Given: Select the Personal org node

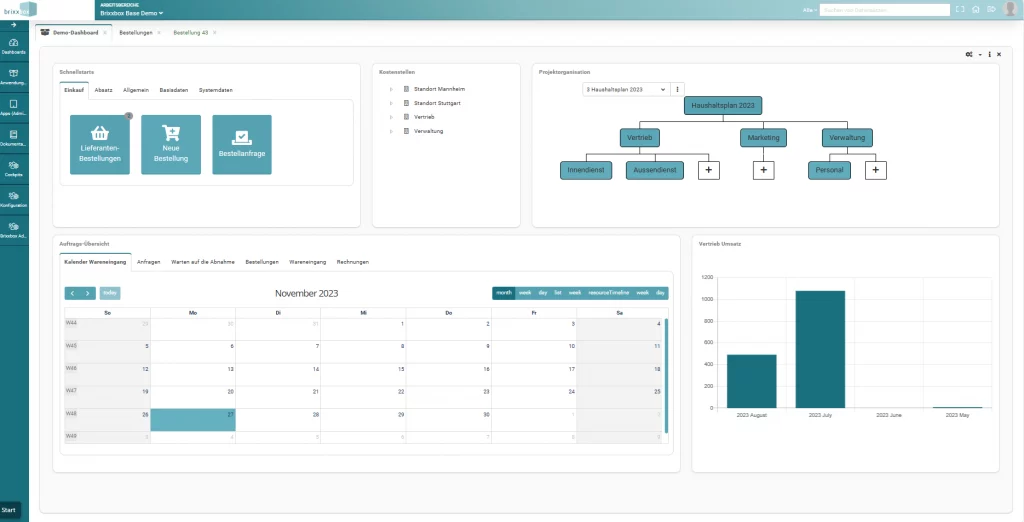Looking at the screenshot, I should click(x=829, y=171).
